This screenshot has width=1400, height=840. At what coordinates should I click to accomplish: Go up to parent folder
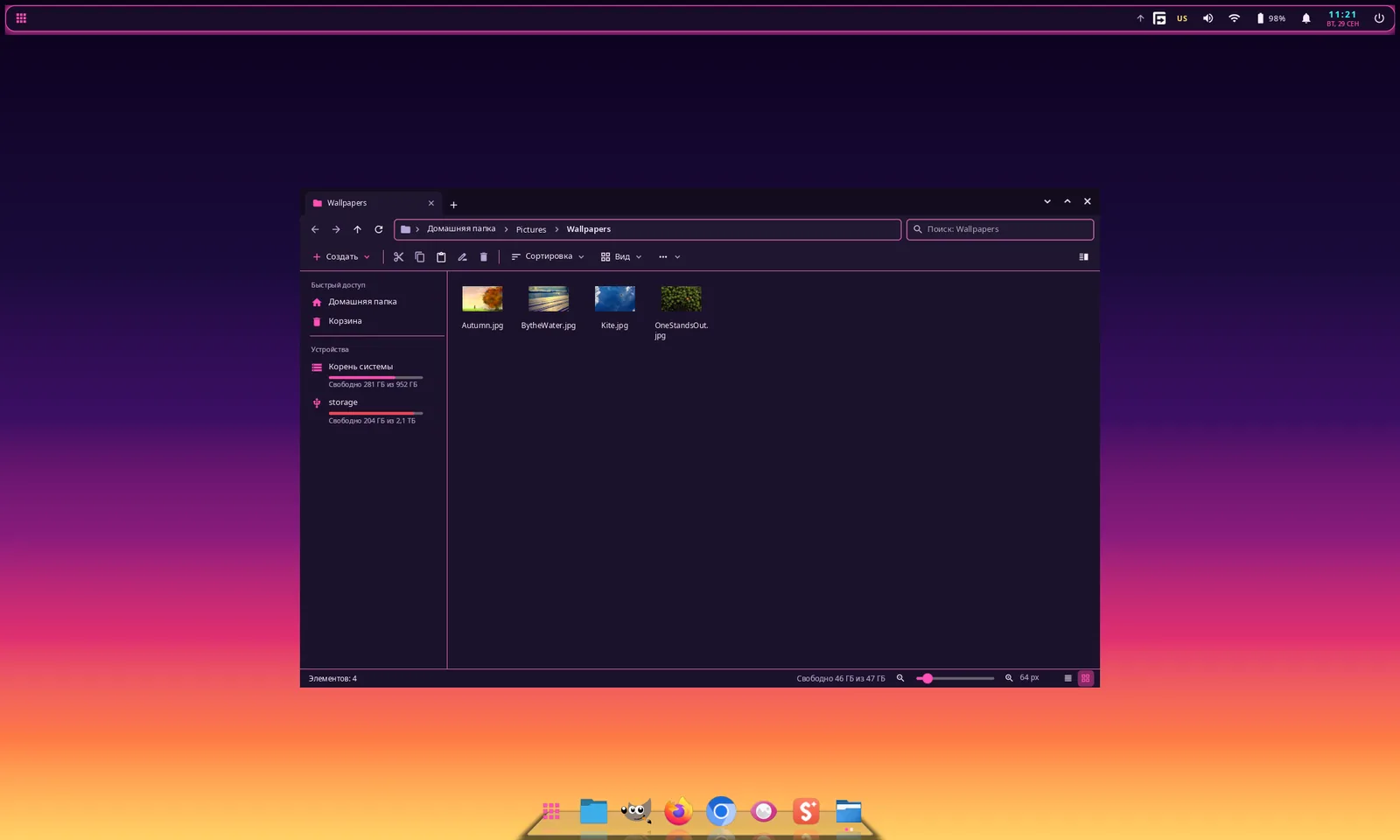pos(357,229)
